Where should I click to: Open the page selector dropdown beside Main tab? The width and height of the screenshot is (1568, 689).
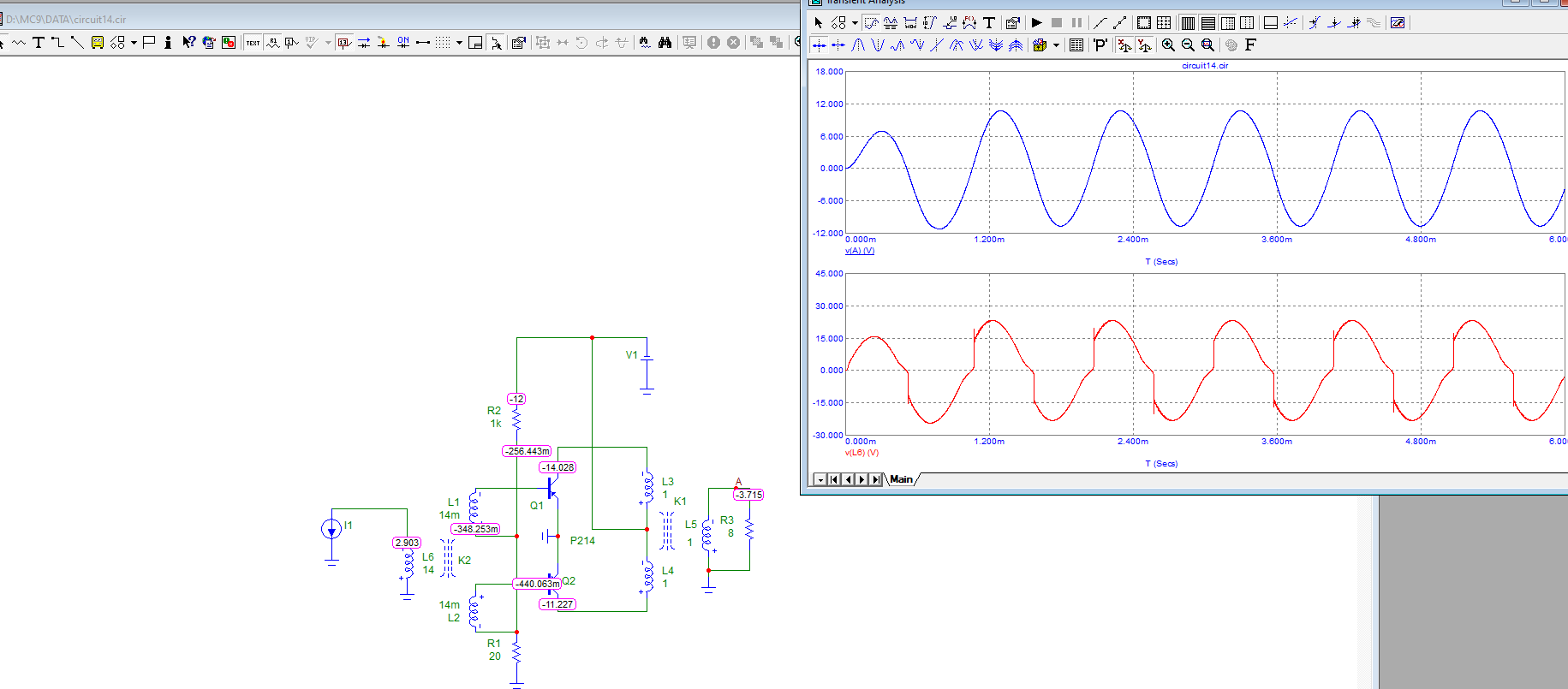coord(820,479)
